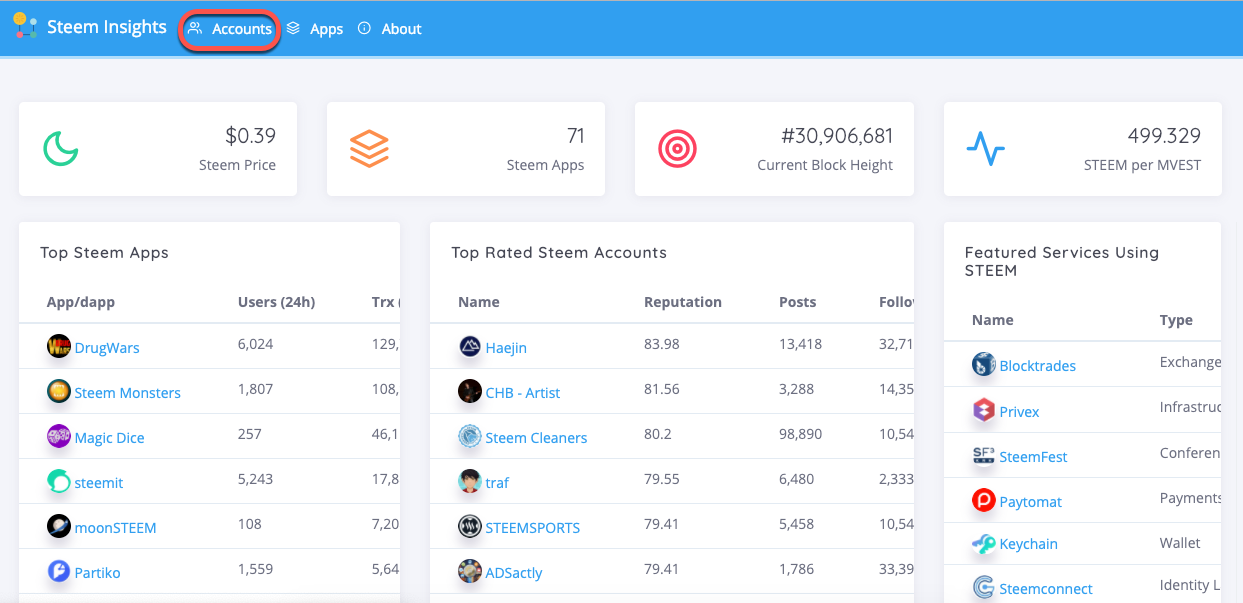Sort accounts by Posts column

[797, 302]
